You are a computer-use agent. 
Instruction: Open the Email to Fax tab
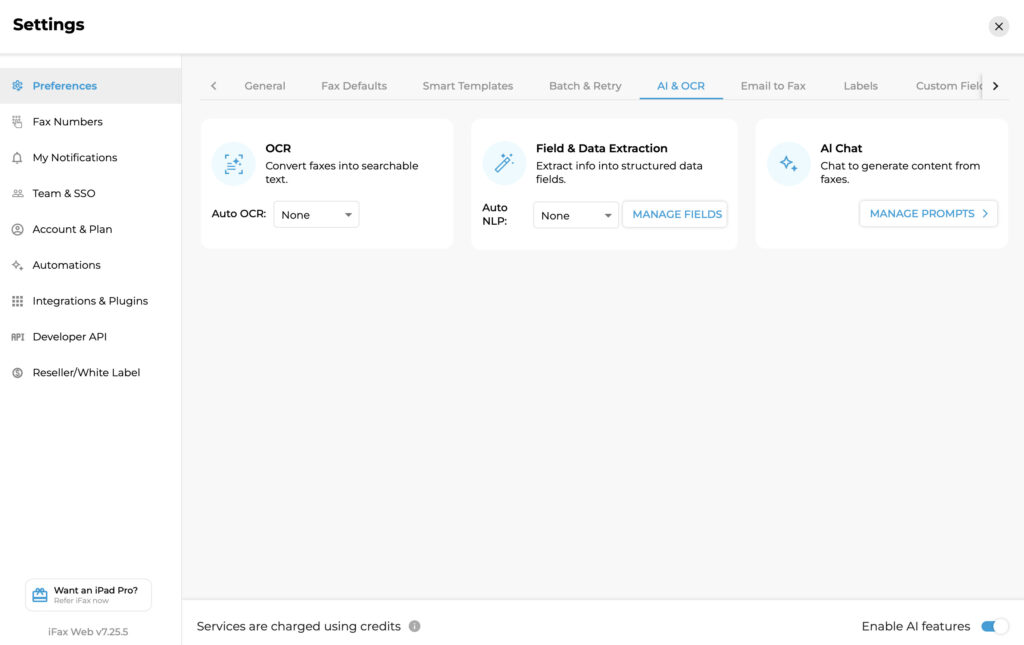pyautogui.click(x=773, y=86)
